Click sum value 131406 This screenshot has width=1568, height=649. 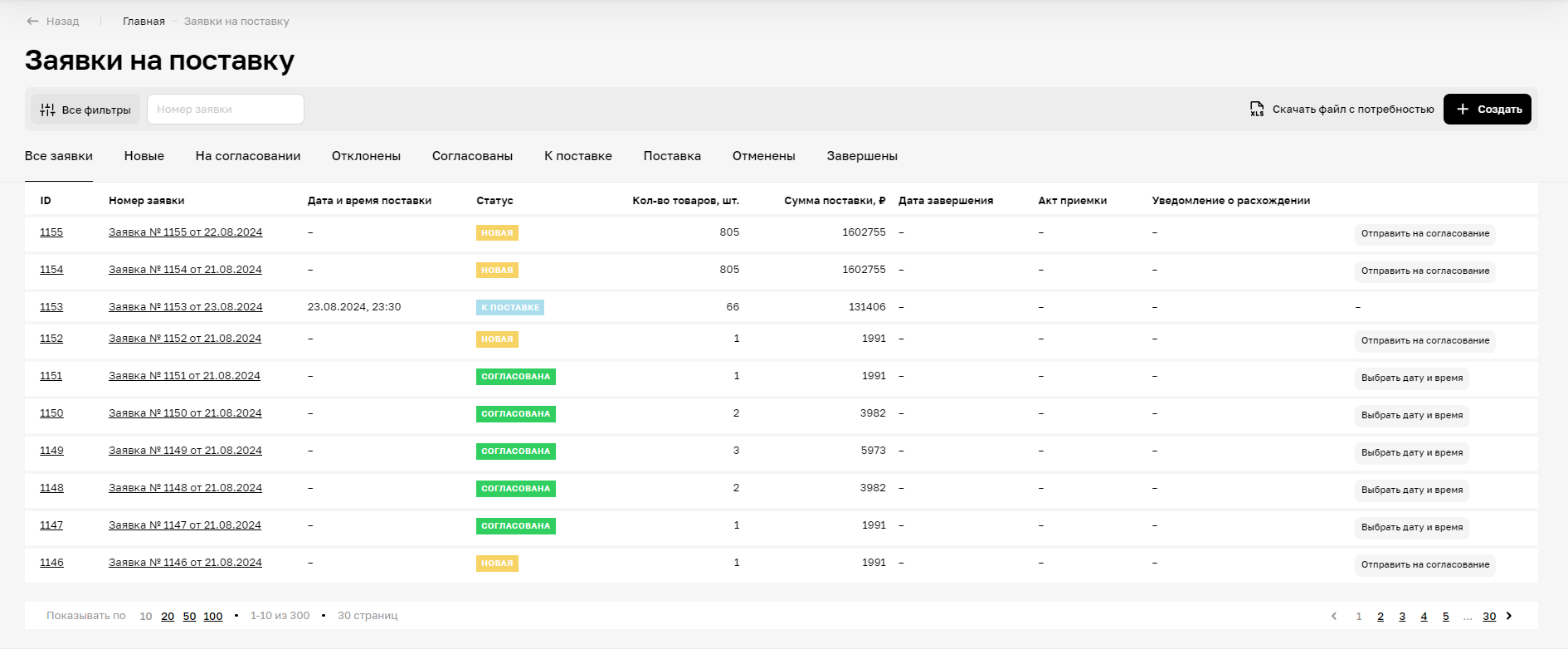(x=867, y=307)
